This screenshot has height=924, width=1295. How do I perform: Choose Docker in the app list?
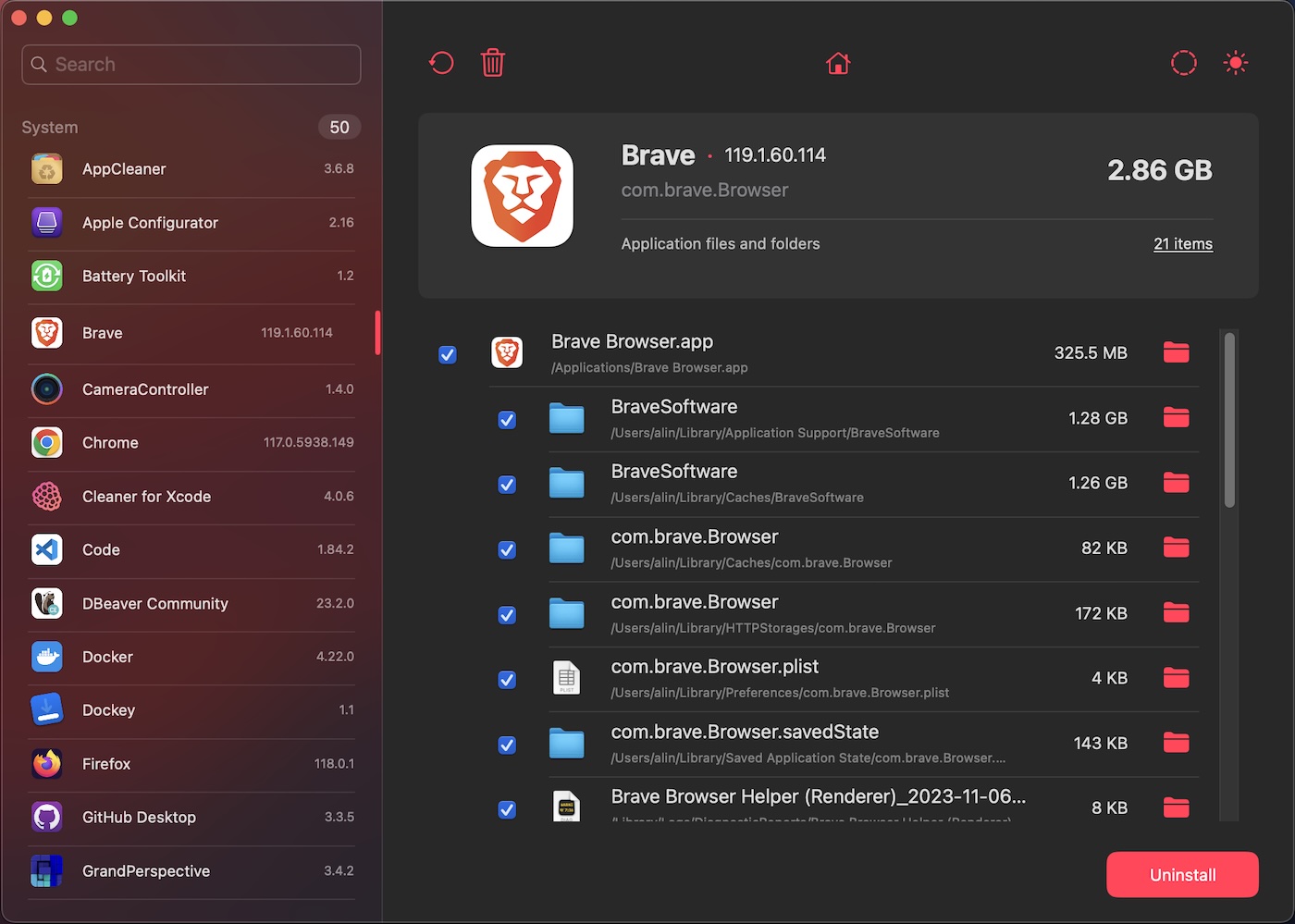click(191, 657)
